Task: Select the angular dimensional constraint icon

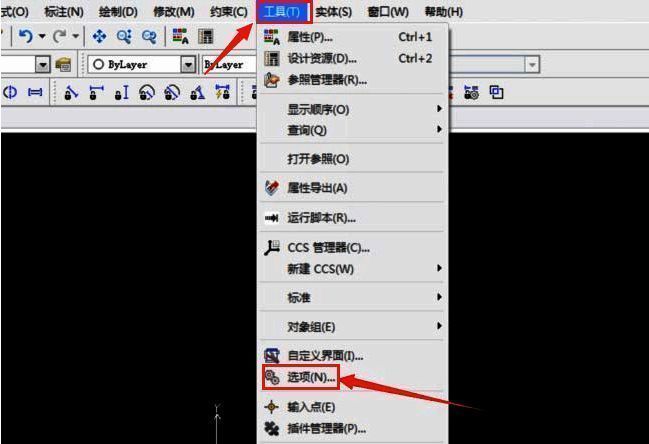Action: [197, 92]
